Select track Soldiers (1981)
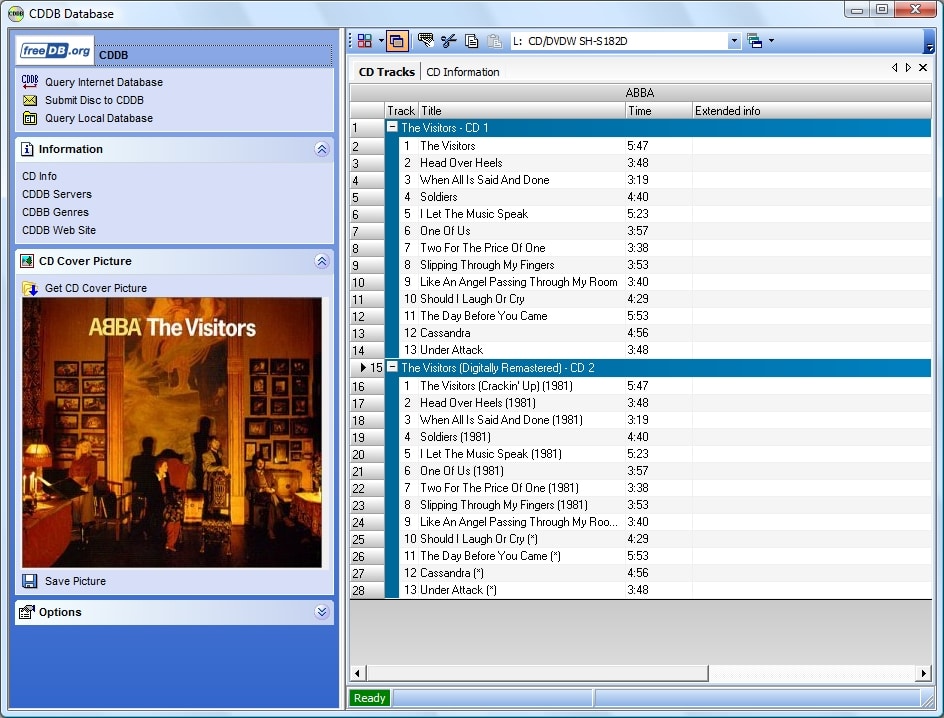 point(455,437)
